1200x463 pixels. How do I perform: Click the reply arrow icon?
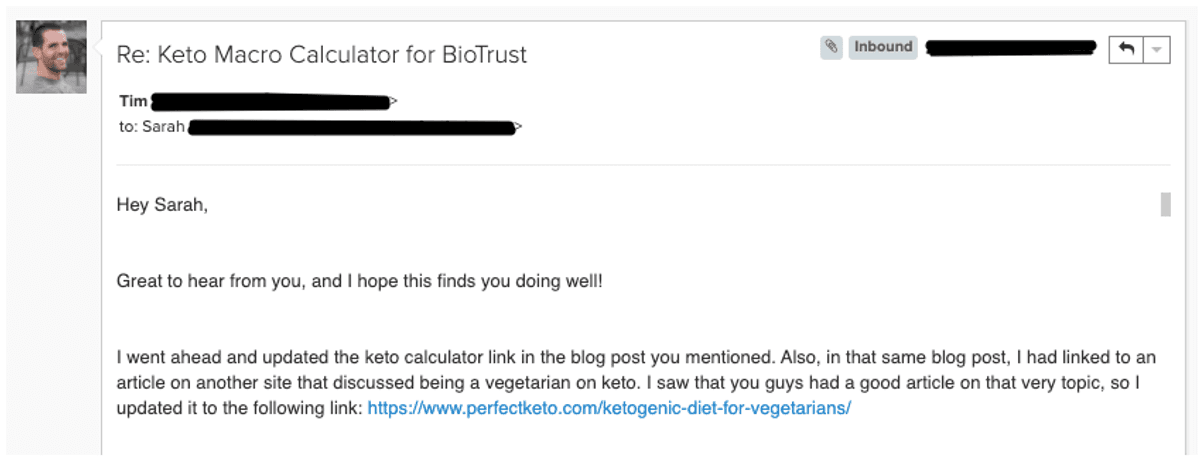pos(1126,50)
